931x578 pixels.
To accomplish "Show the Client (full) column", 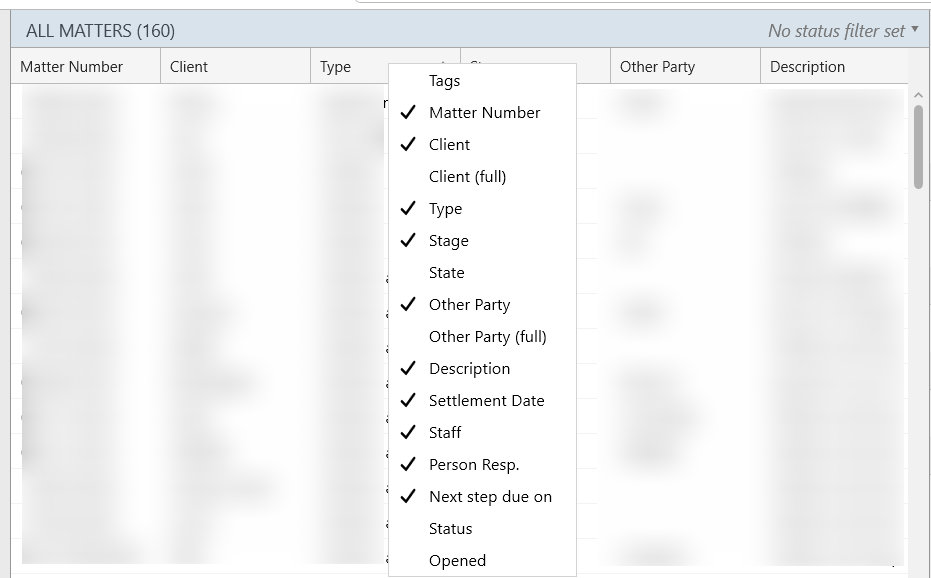I will point(467,177).
